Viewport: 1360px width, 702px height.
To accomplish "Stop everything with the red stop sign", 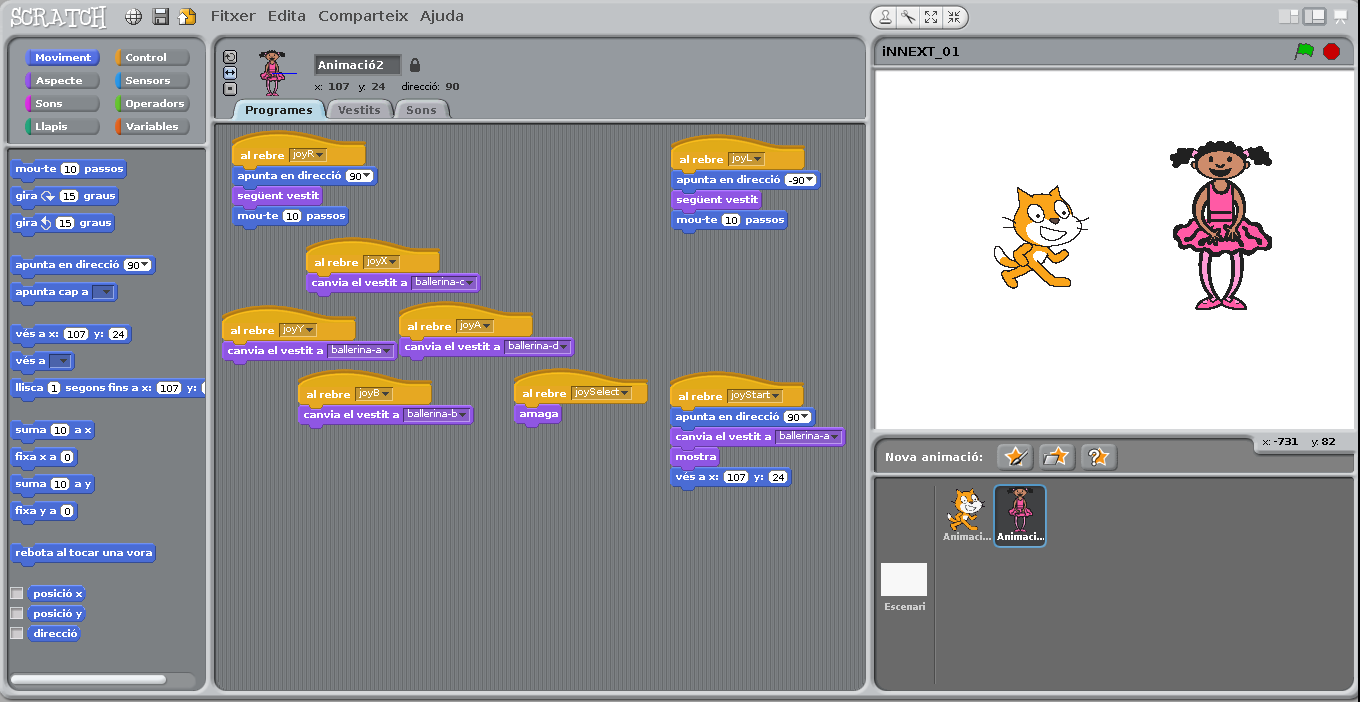I will point(1331,51).
